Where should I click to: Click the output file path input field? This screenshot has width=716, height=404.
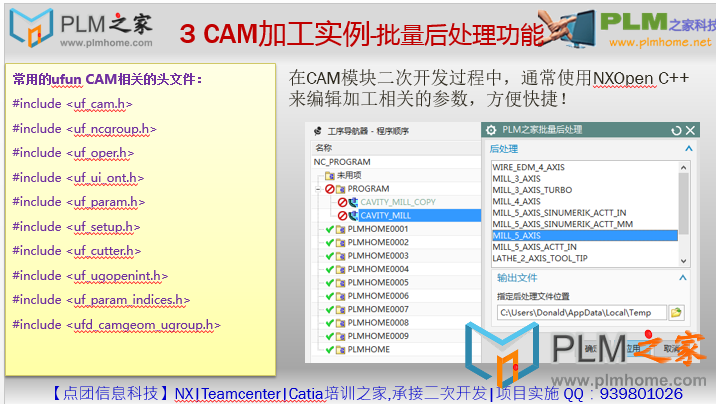[582, 313]
